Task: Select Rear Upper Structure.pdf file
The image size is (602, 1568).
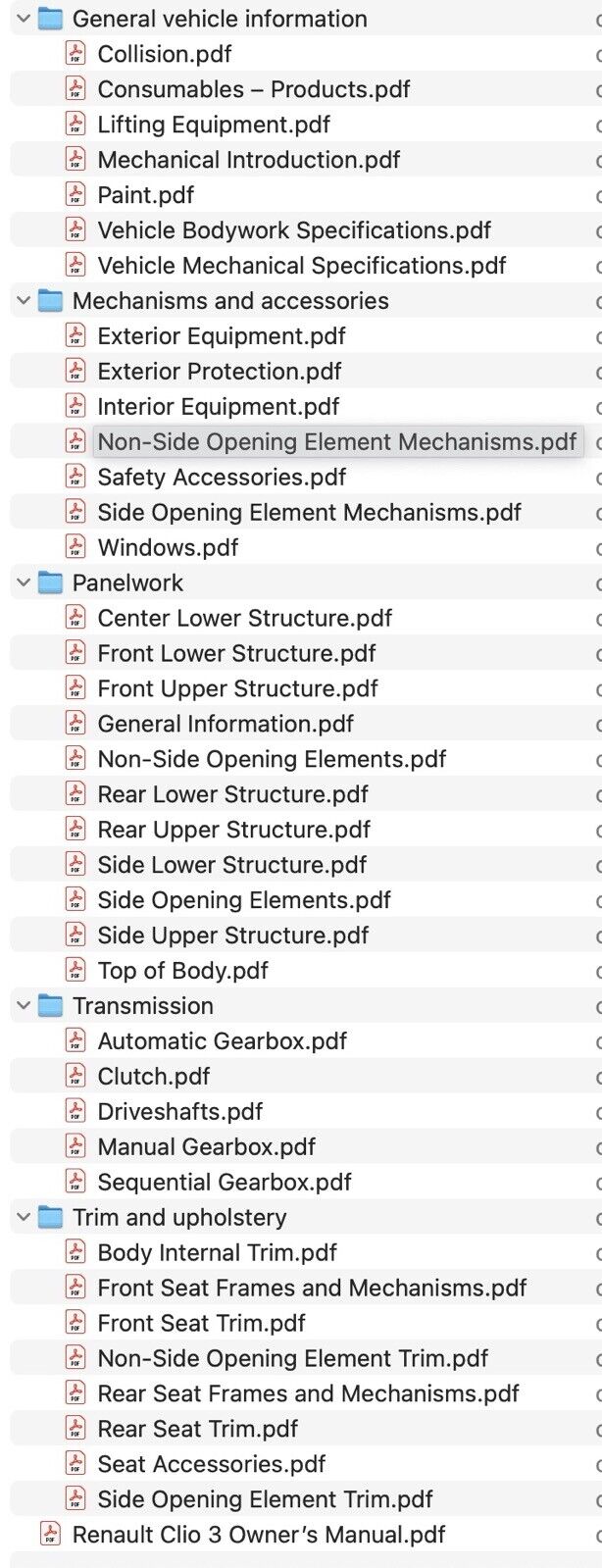Action: [x=233, y=830]
